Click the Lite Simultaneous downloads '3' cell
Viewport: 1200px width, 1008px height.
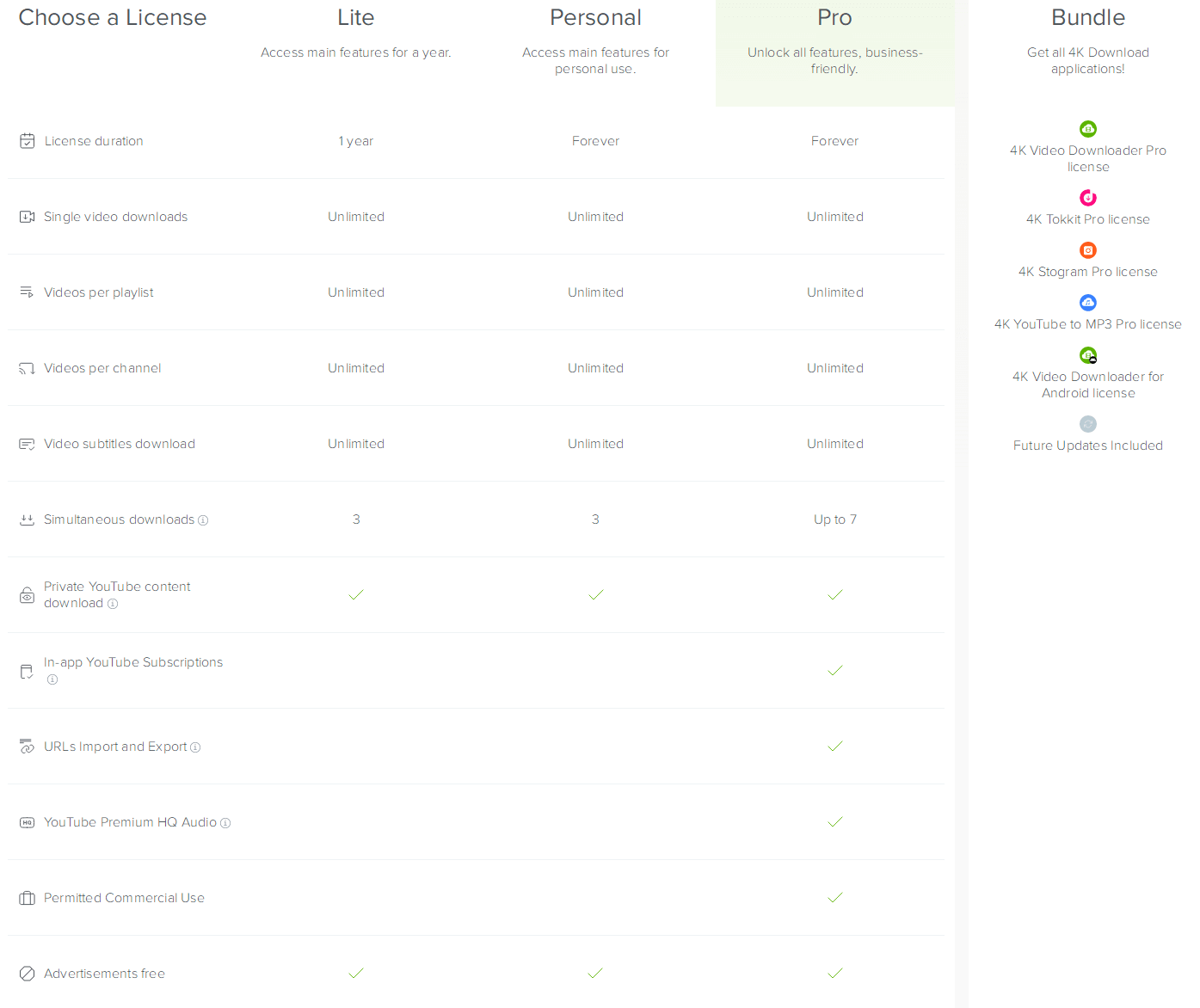(x=356, y=519)
